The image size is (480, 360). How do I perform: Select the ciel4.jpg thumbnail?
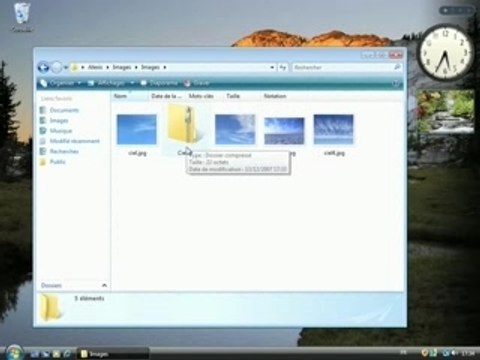(x=334, y=130)
